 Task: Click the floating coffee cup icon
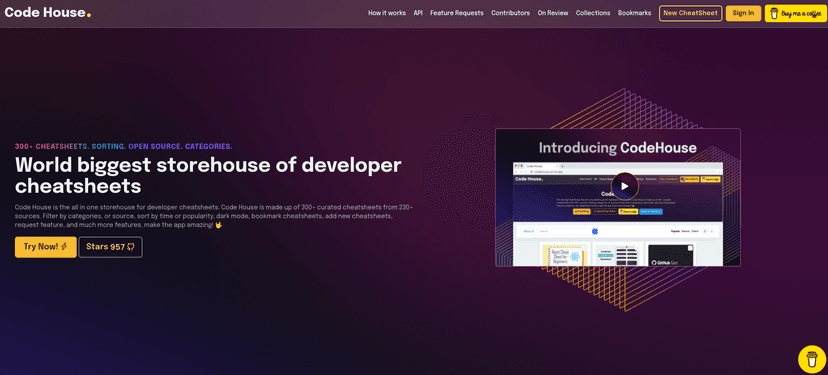812,359
